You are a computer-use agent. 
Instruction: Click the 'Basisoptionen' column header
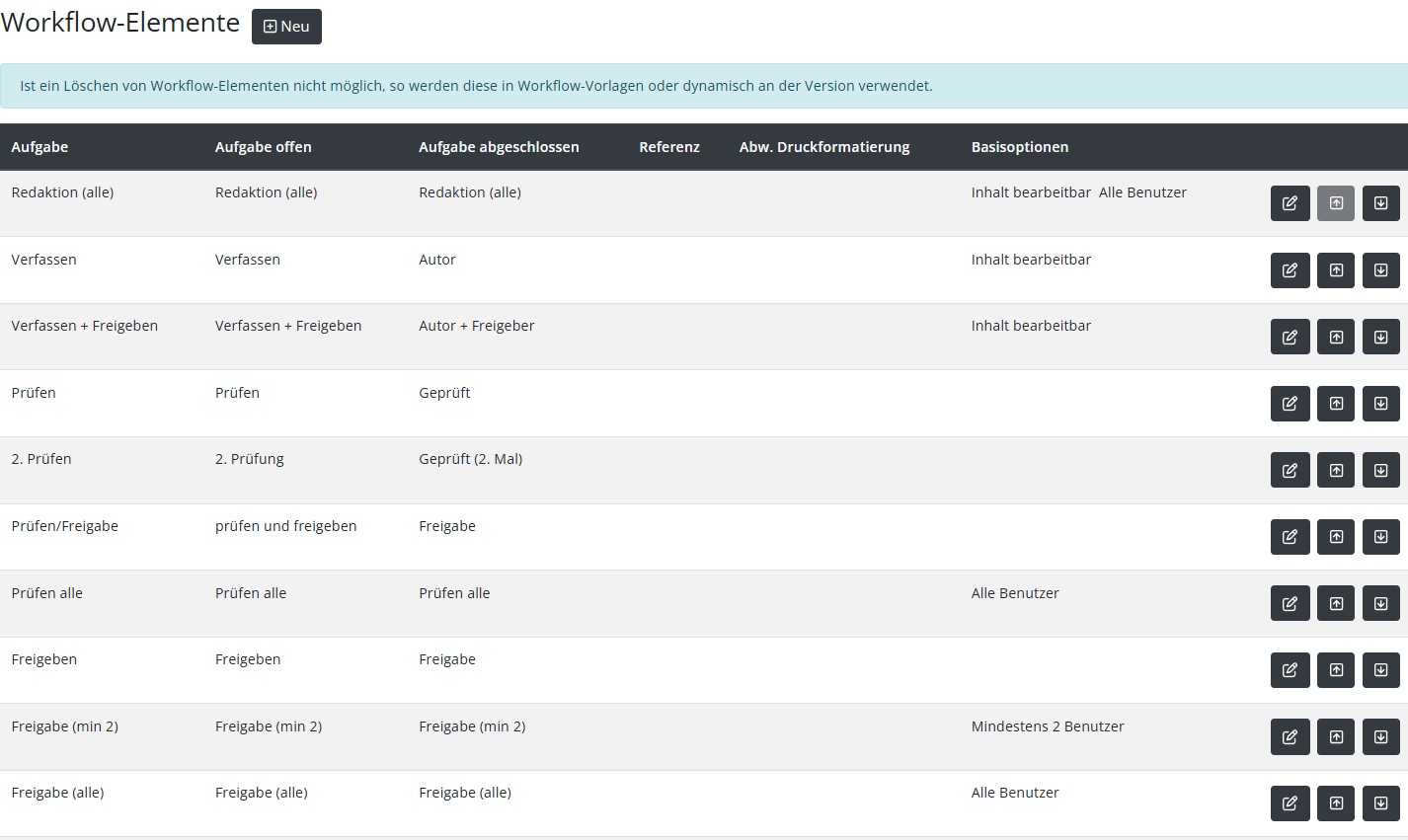click(1020, 147)
